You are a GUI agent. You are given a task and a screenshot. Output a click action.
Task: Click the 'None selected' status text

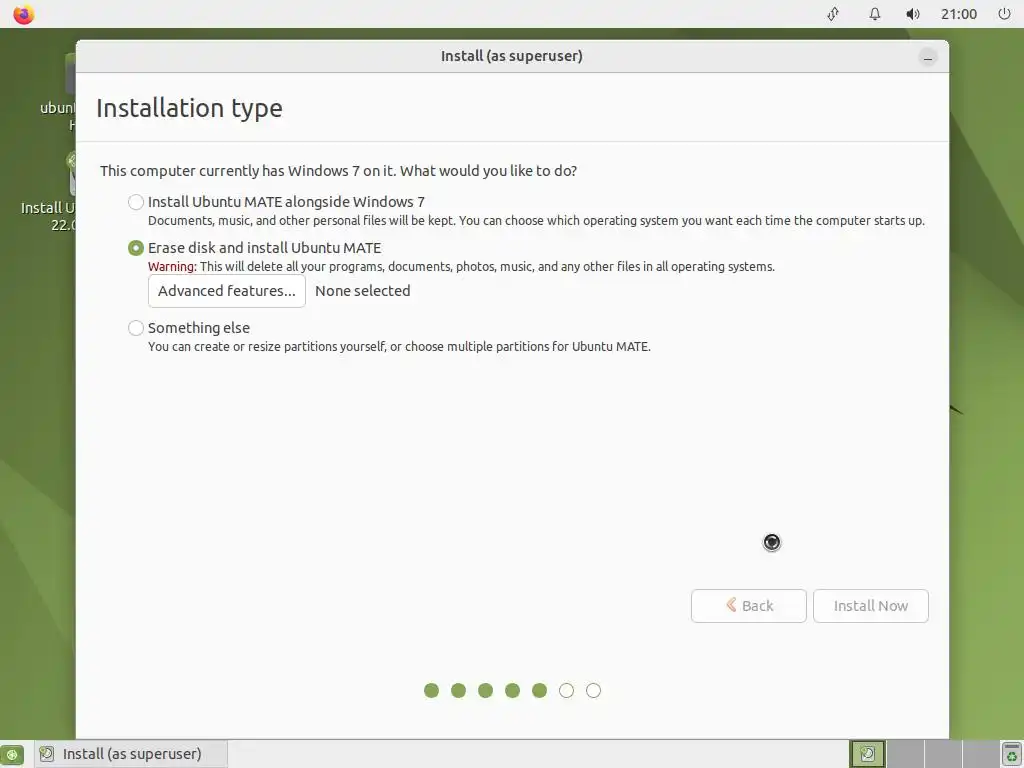click(x=362, y=291)
